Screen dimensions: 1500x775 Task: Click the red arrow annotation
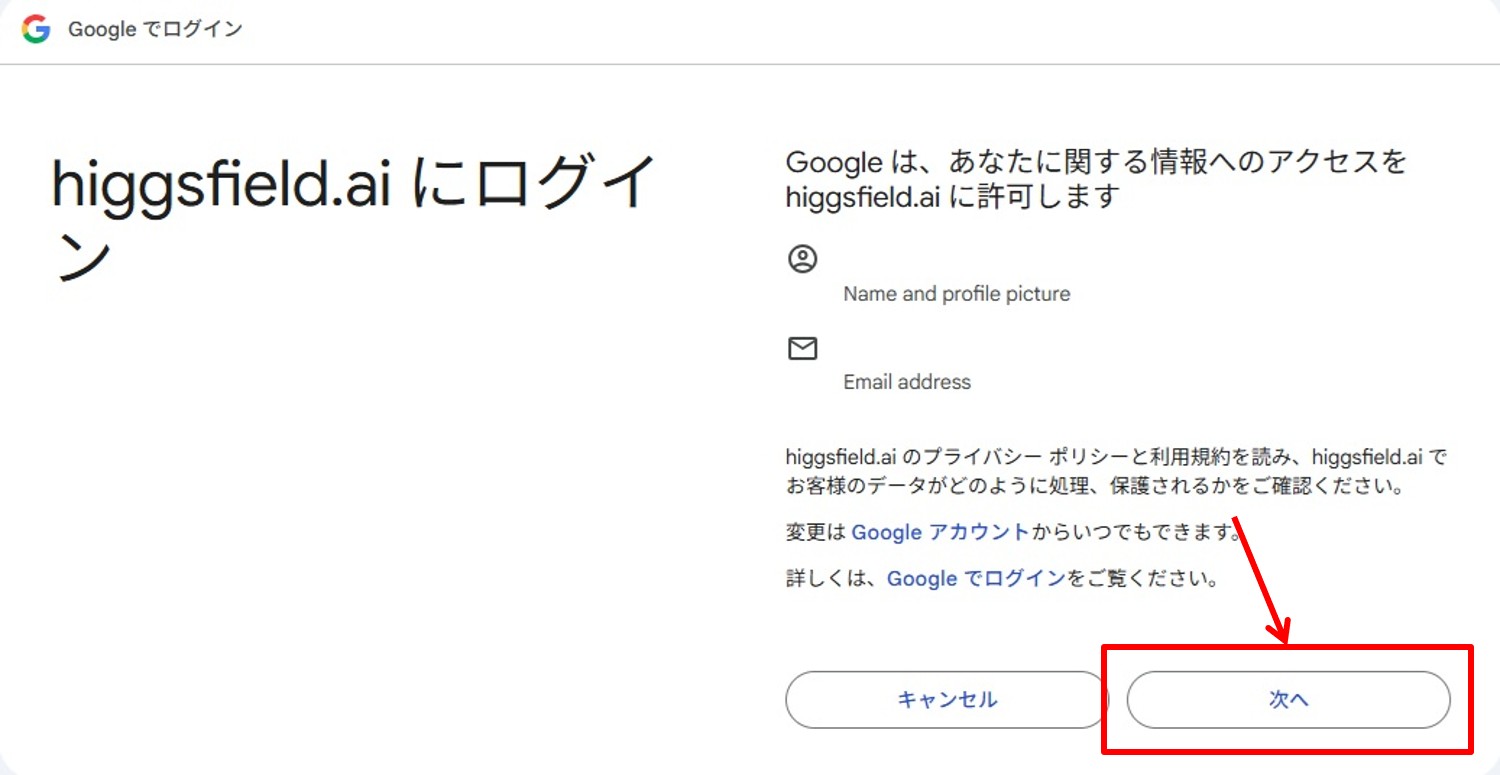click(x=1262, y=580)
